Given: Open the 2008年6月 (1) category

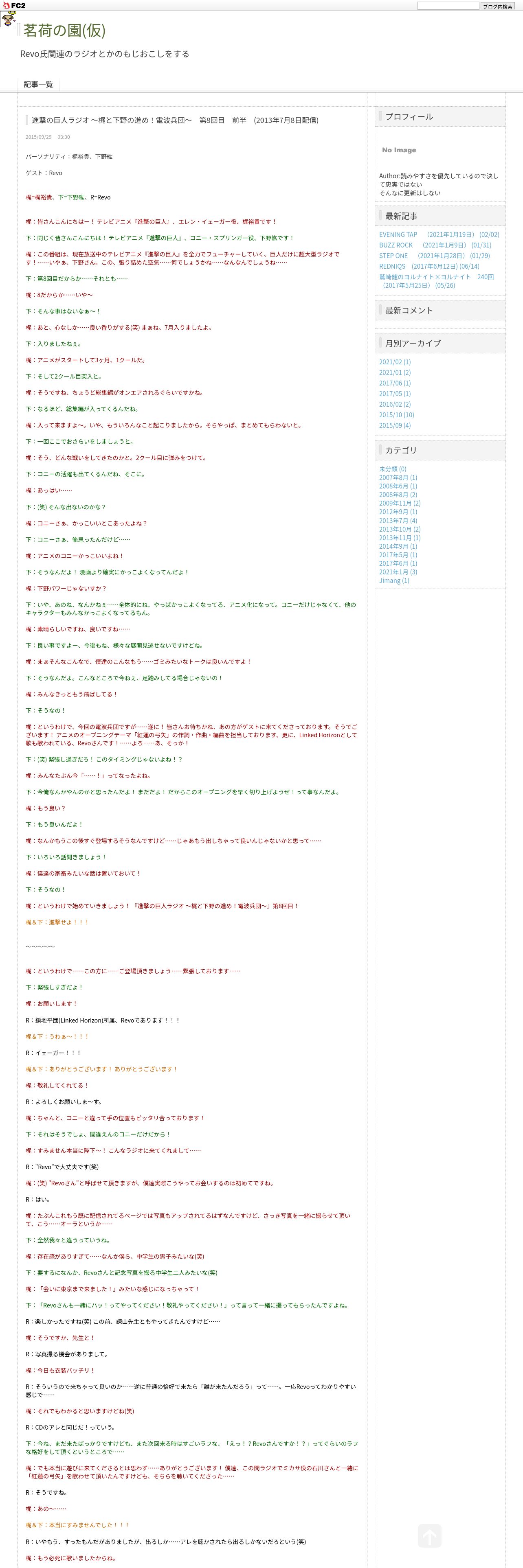Looking at the screenshot, I should tap(398, 486).
